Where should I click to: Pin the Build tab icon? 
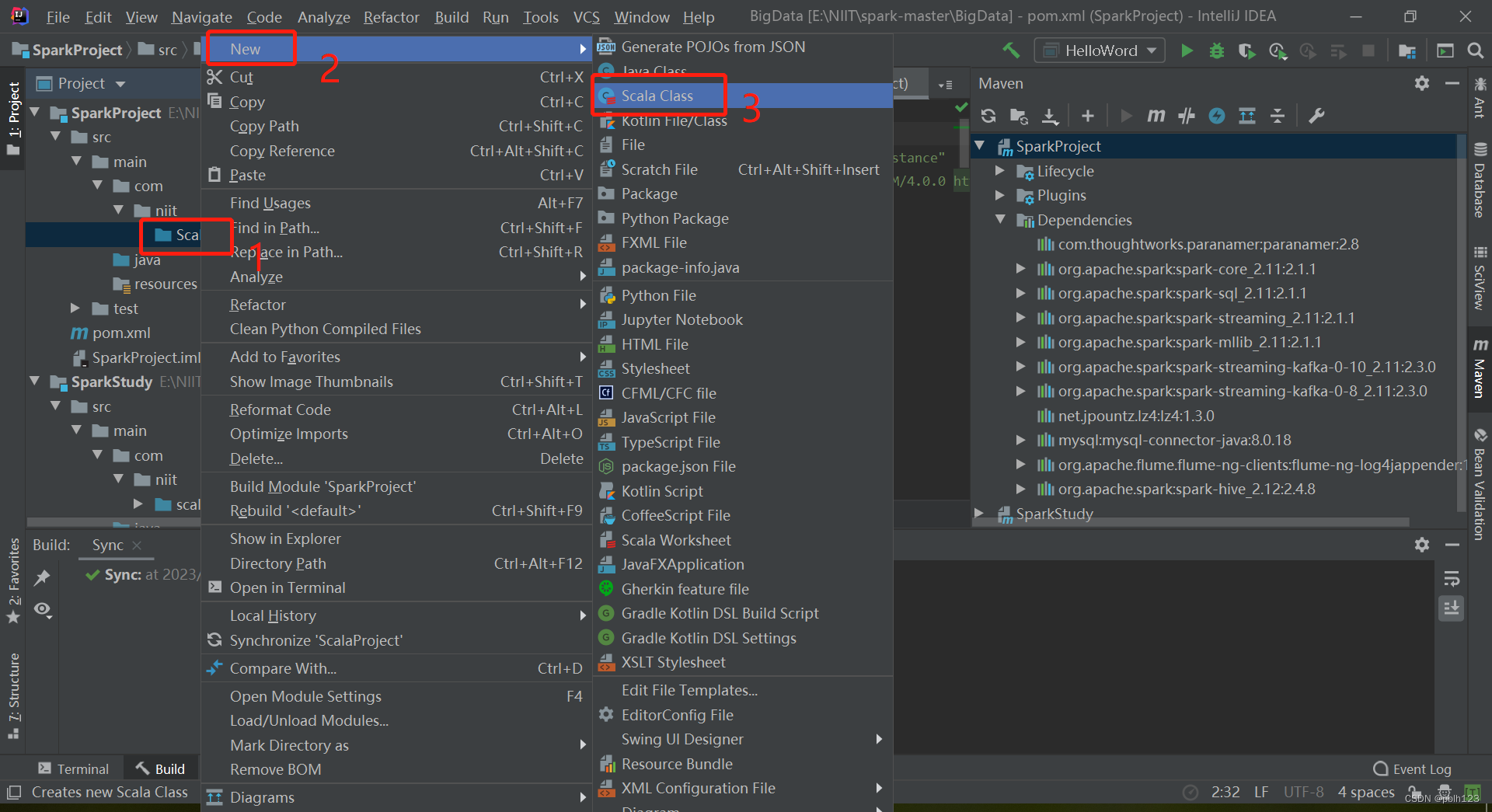pos(42,577)
